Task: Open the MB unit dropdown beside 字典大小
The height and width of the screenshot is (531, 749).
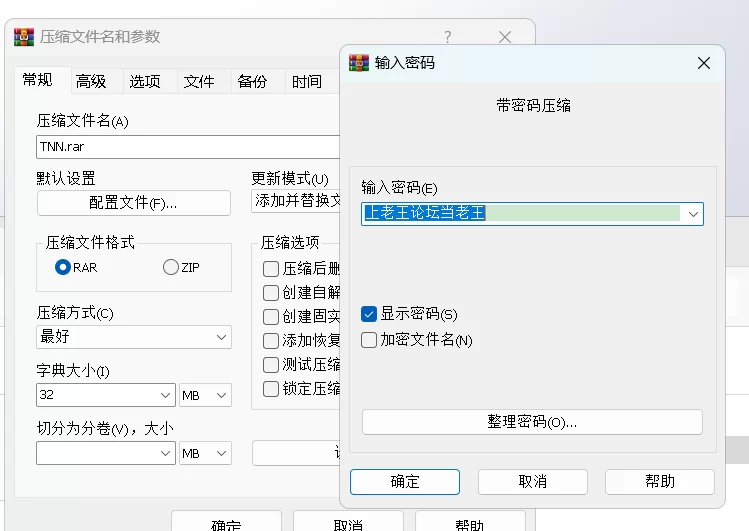Action: [205, 395]
